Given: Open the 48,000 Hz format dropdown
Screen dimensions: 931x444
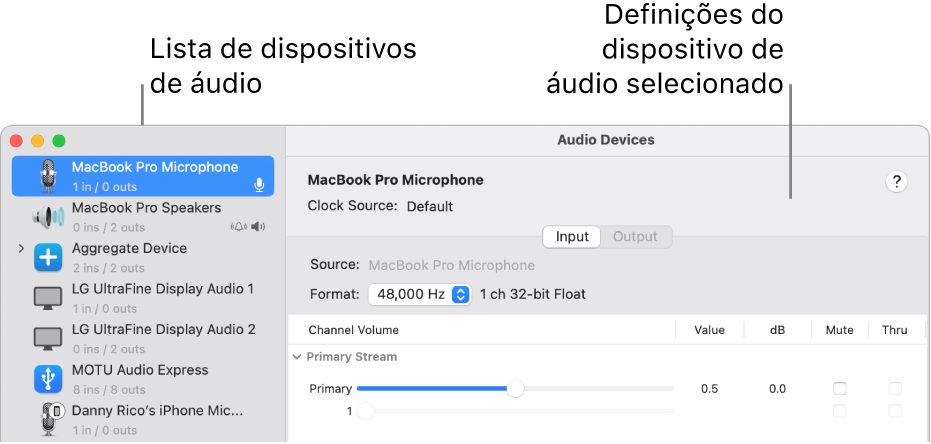Looking at the screenshot, I should pos(419,294).
